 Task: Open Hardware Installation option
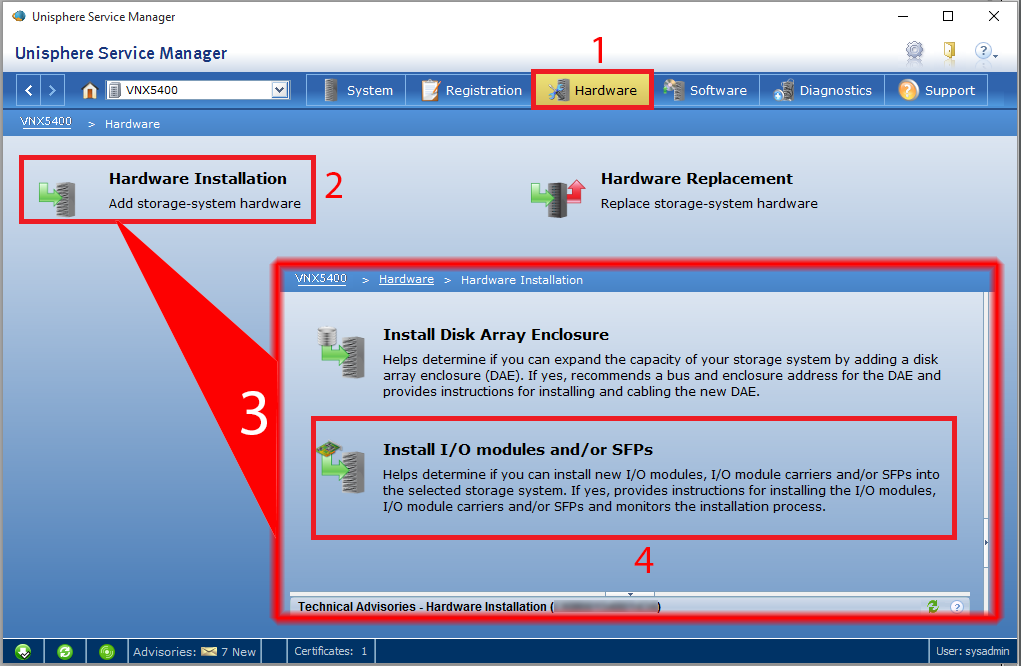coord(167,189)
